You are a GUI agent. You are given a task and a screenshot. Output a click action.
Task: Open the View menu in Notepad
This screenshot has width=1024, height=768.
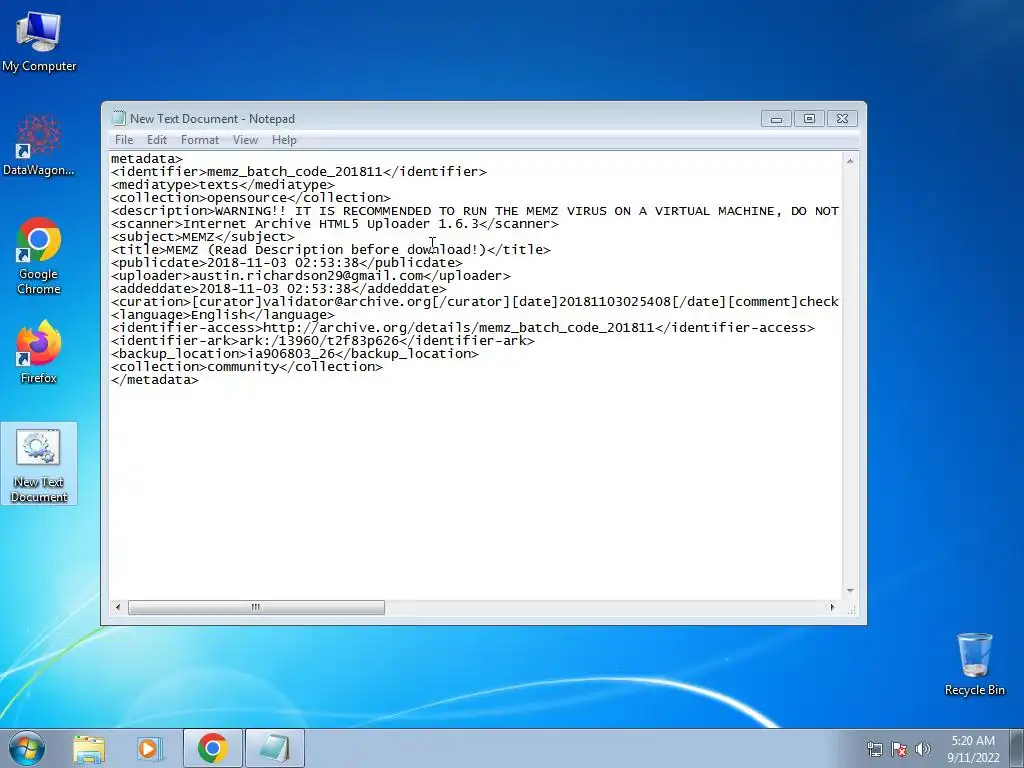point(246,140)
